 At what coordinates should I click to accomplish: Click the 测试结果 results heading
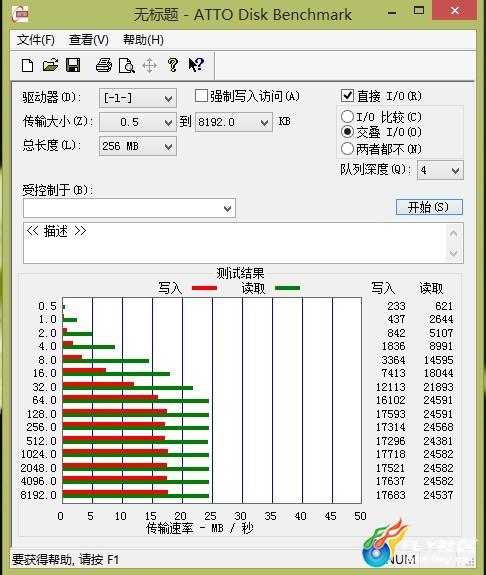240,273
